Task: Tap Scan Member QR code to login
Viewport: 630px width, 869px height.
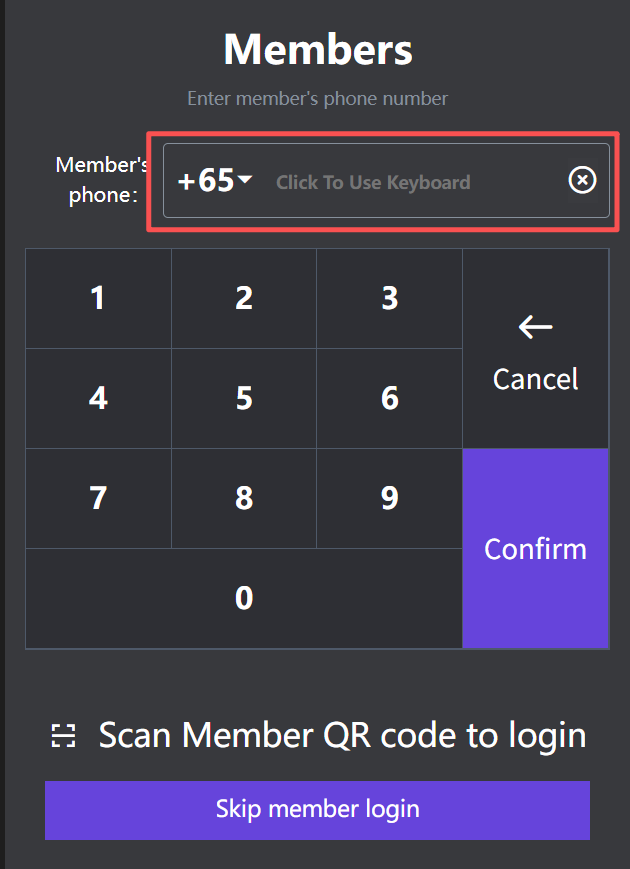Action: (341, 736)
